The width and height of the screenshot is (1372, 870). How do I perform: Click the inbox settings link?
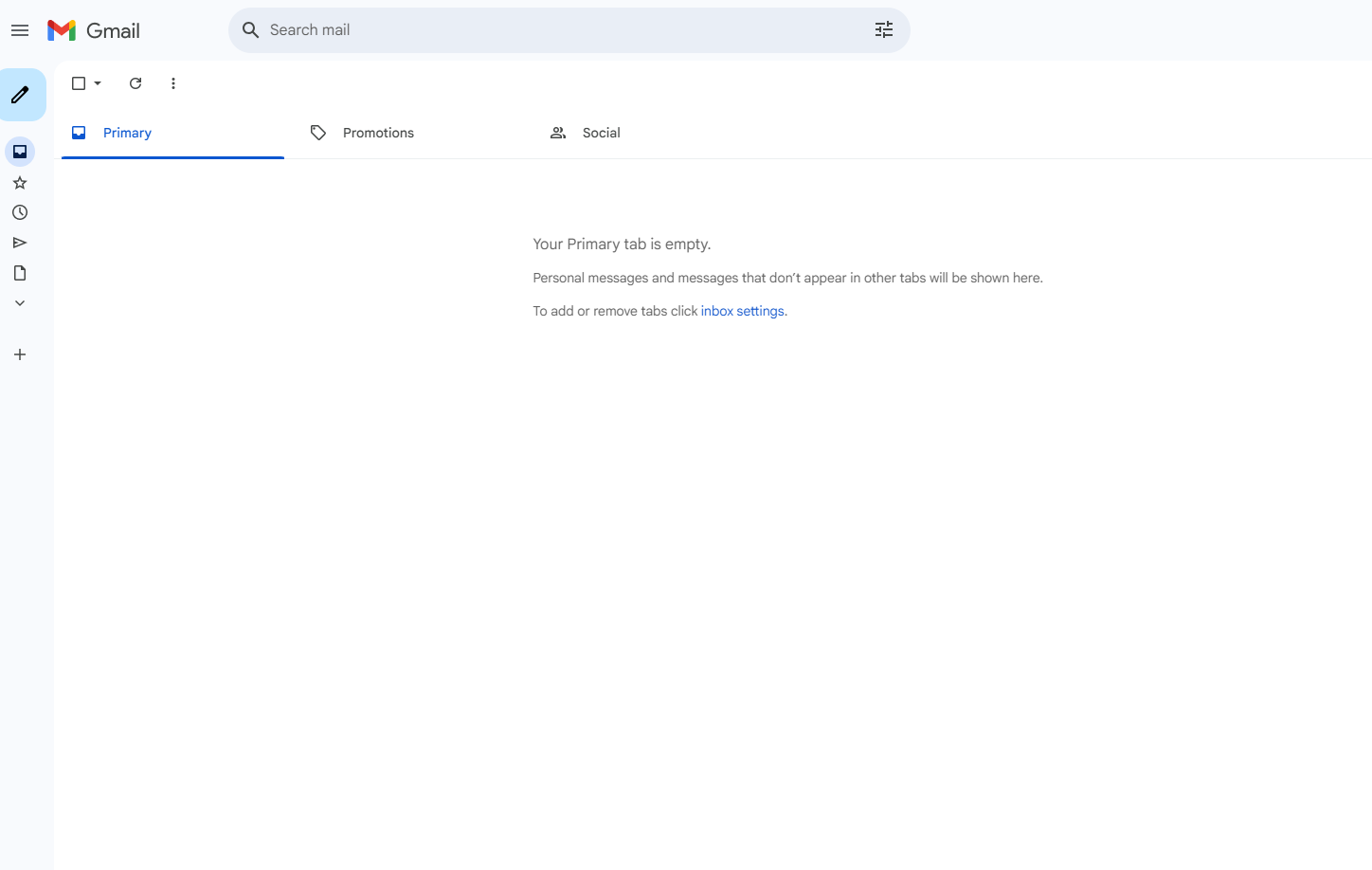(x=742, y=311)
